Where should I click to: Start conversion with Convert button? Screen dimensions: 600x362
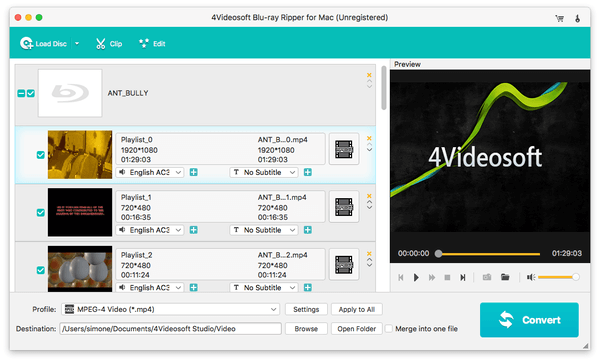(x=529, y=320)
